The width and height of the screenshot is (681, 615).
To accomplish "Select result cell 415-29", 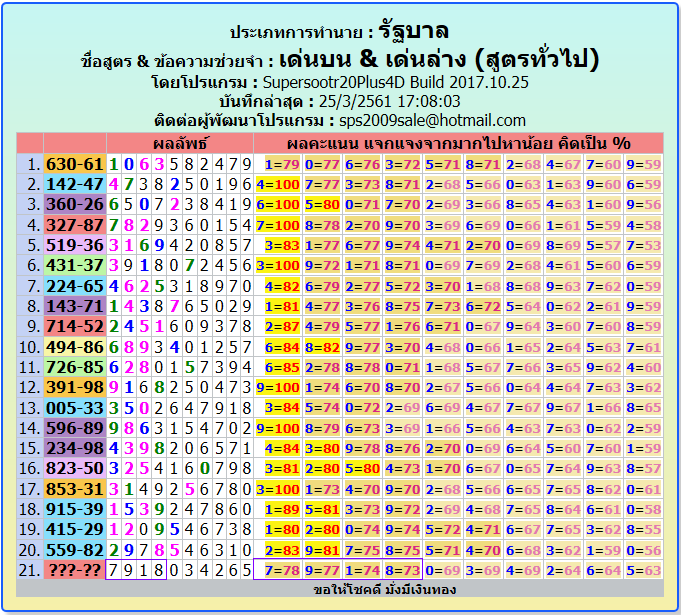I will (x=75, y=529).
